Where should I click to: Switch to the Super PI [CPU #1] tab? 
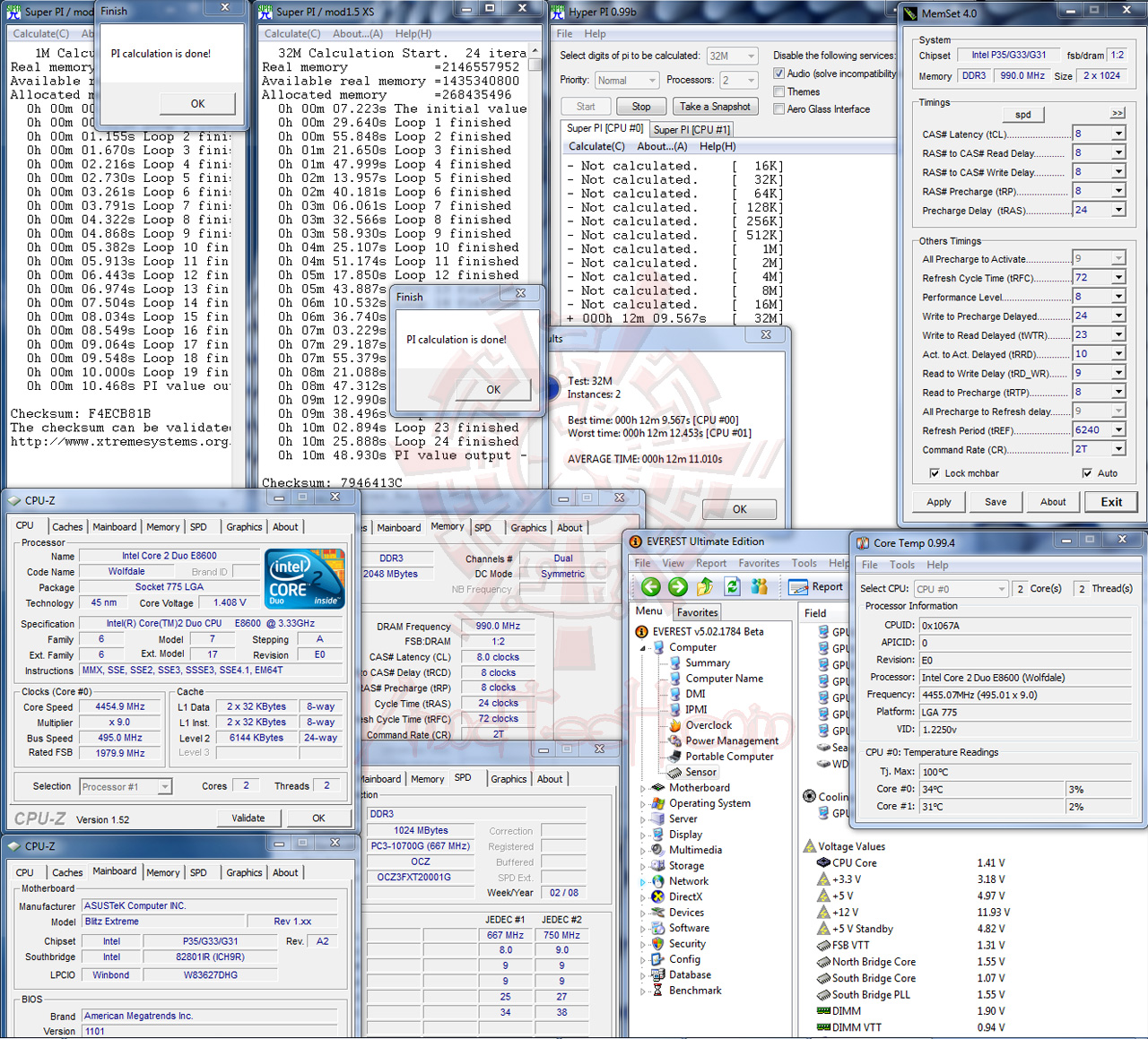691,129
